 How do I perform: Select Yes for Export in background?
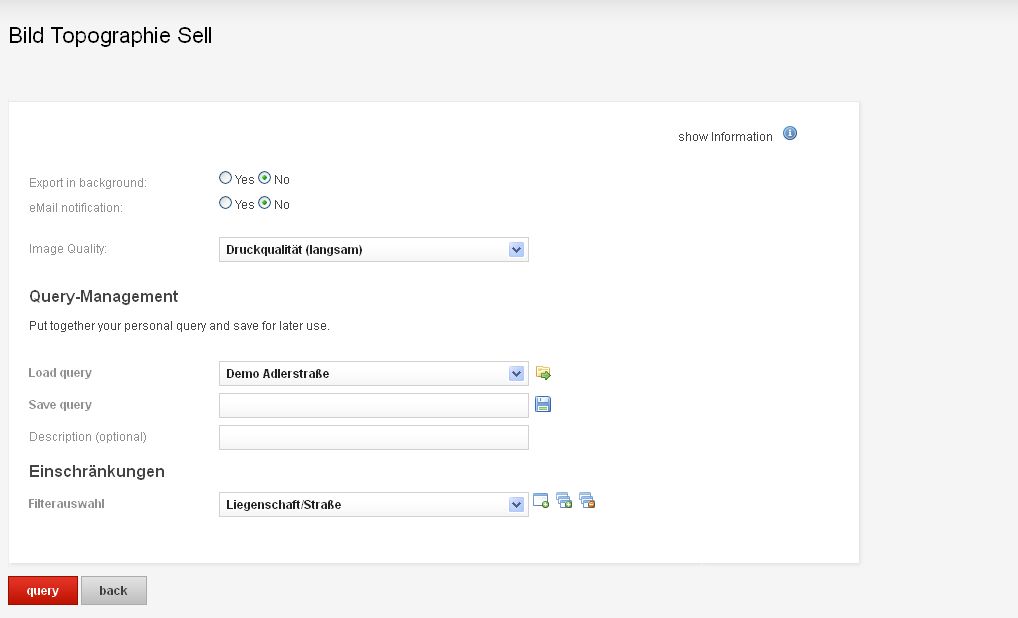(225, 178)
